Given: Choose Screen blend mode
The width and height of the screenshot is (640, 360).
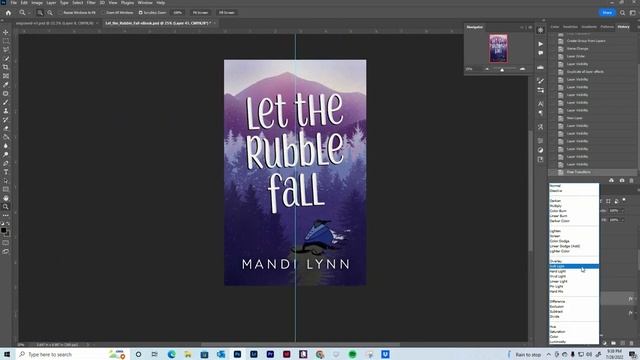Looking at the screenshot, I should click(574, 236).
